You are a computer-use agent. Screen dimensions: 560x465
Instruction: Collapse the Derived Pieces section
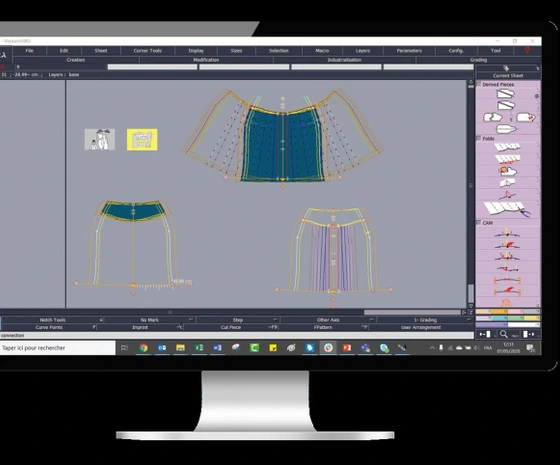click(x=479, y=84)
